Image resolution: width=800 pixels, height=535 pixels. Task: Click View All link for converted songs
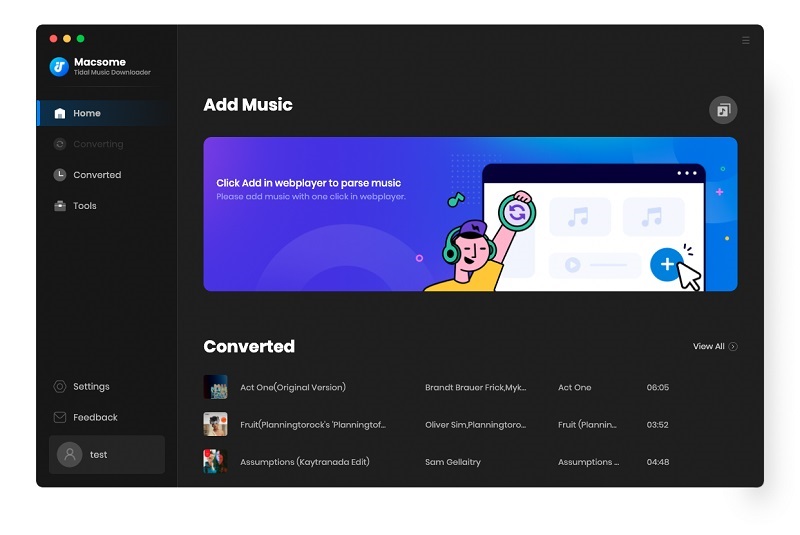coord(708,347)
